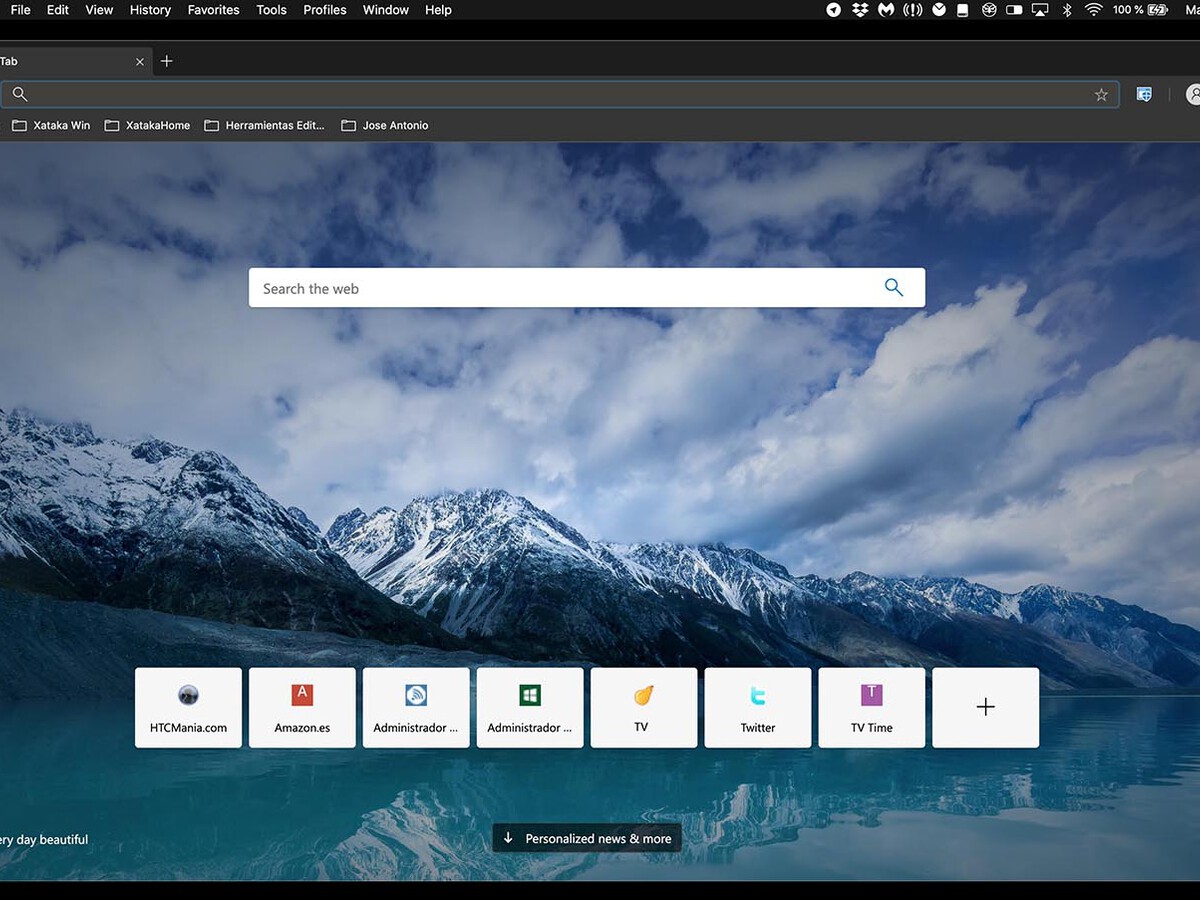
Task: Click Personalized news & more button
Action: click(x=587, y=838)
